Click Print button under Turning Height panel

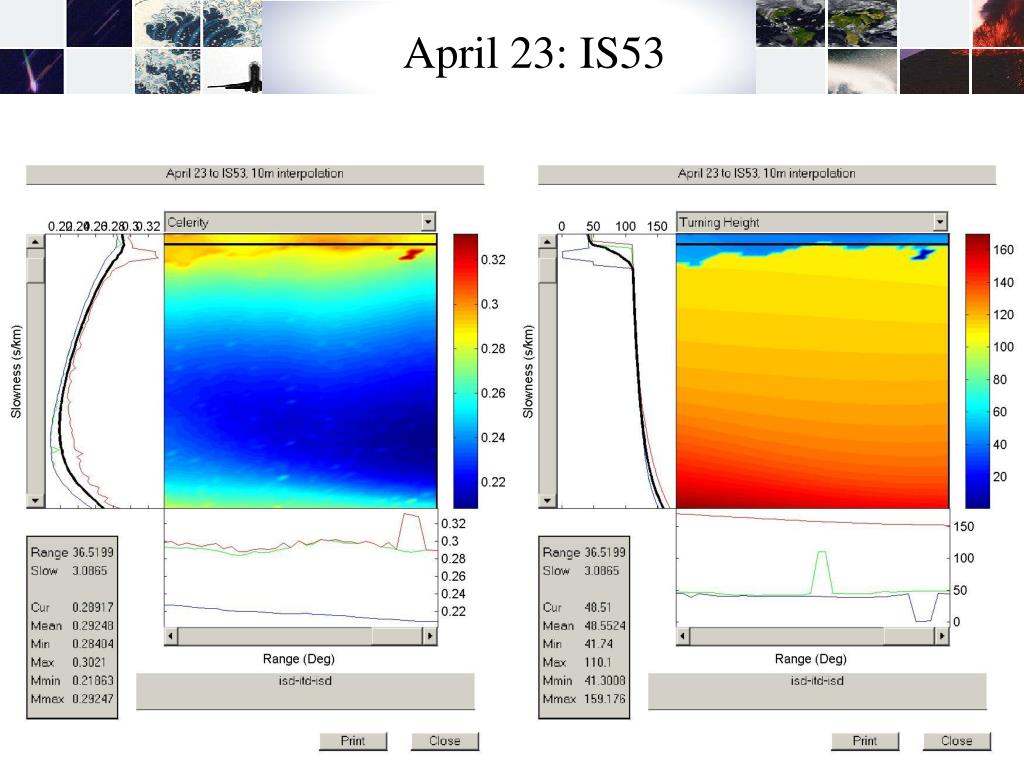coord(865,741)
